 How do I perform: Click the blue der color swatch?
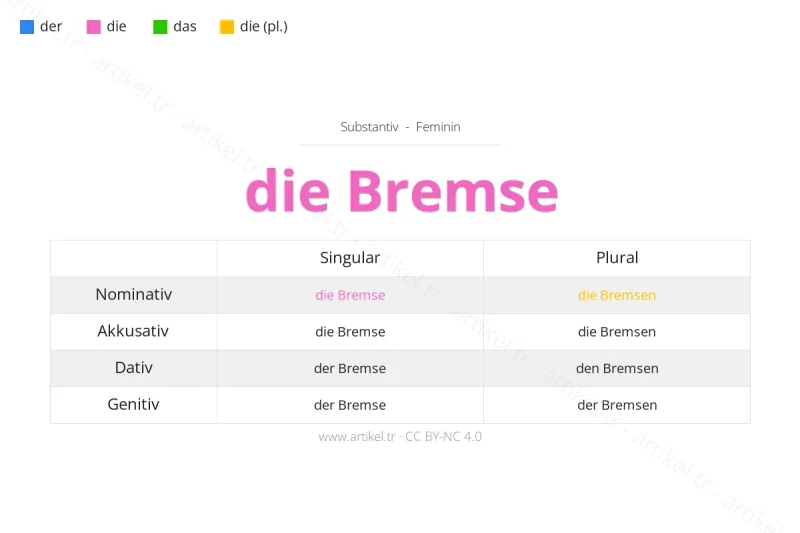coord(27,27)
